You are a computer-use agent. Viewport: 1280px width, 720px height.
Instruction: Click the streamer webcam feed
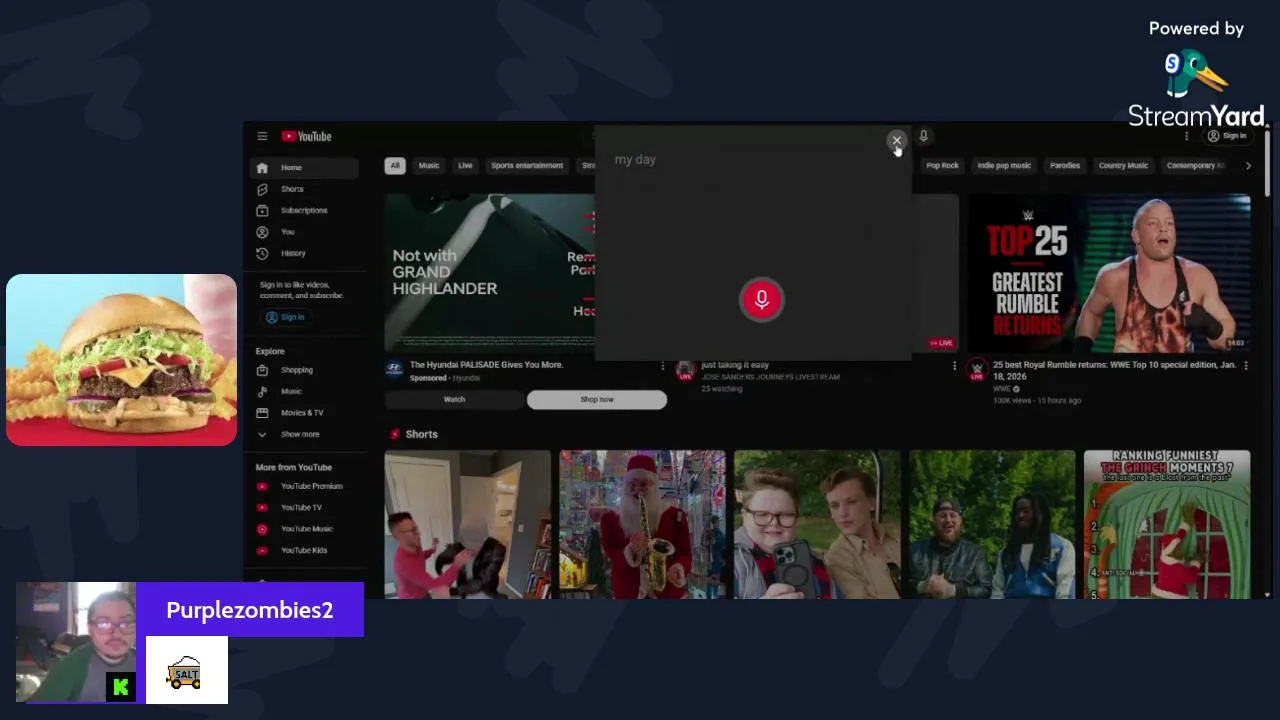tap(76, 642)
